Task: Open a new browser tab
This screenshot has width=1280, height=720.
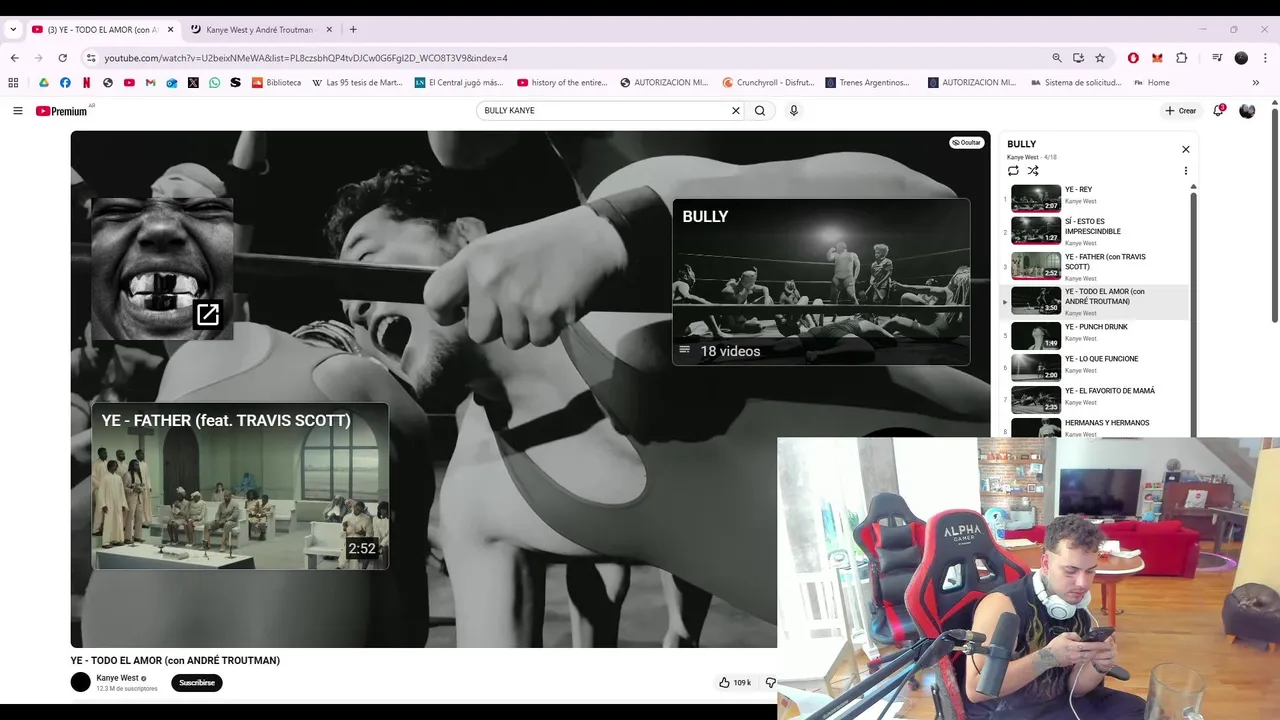Action: [353, 30]
